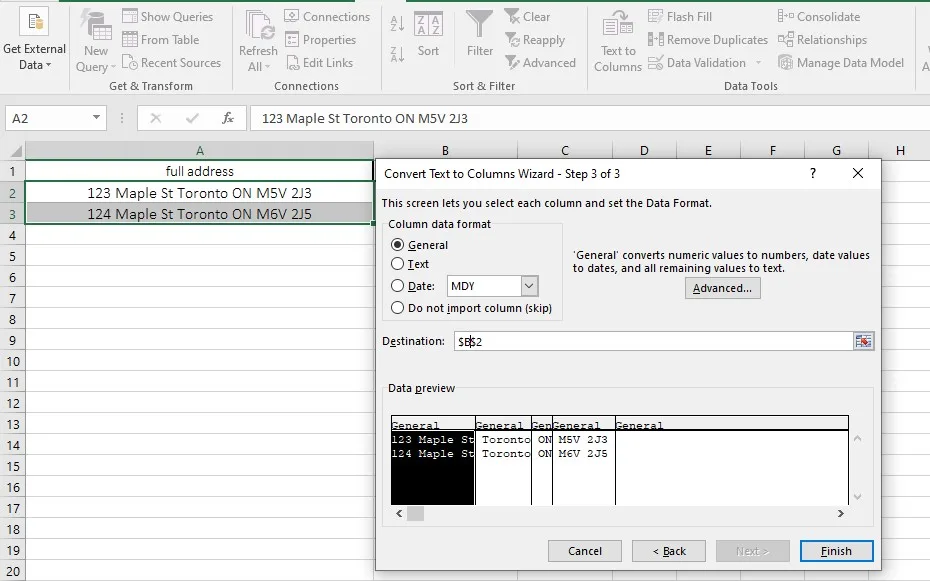Expand the Name Box dropdown
The height and width of the screenshot is (581, 930).
click(x=96, y=117)
